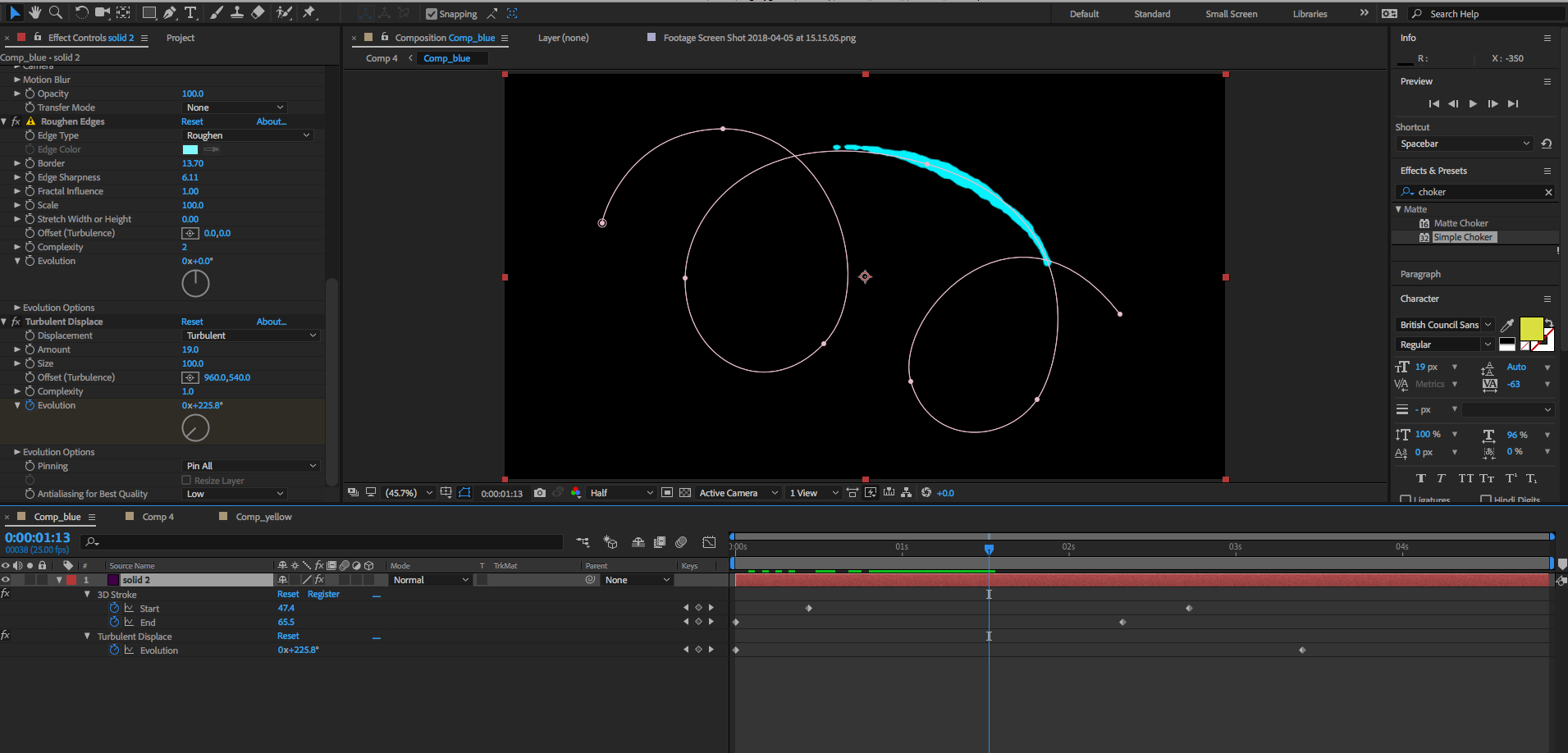This screenshot has height=753, width=1568.
Task: Click Play button in Preview panel
Action: point(1473,103)
